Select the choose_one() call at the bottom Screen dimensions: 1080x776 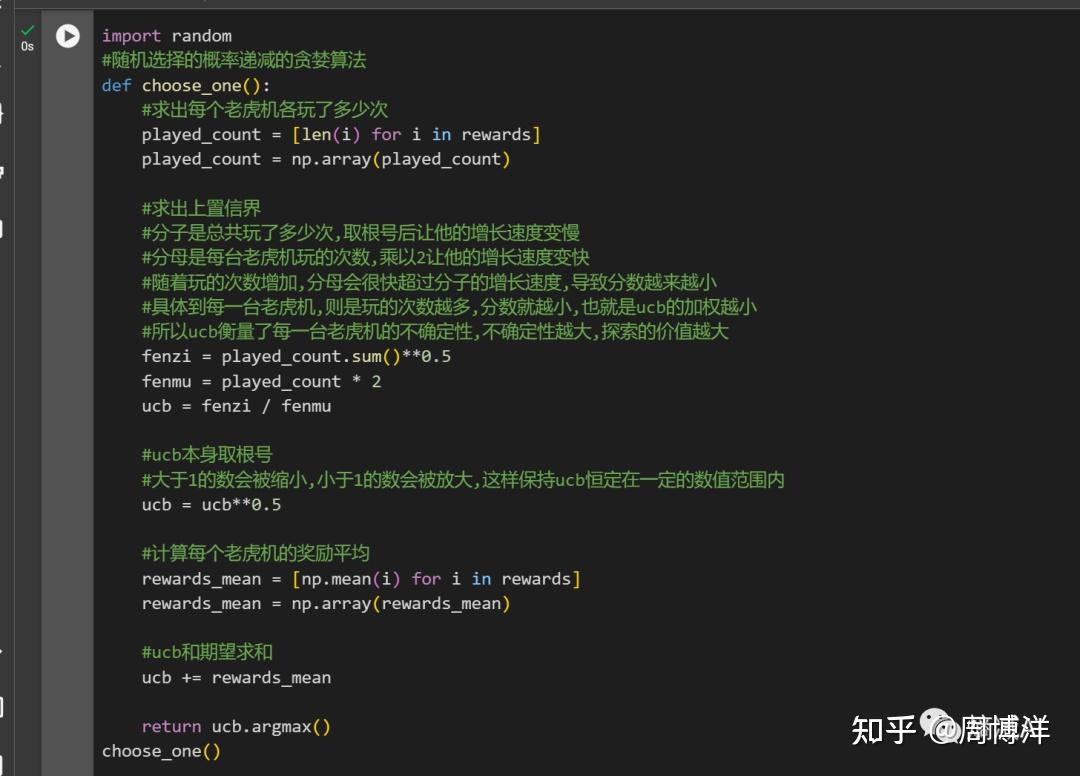[x=160, y=751]
